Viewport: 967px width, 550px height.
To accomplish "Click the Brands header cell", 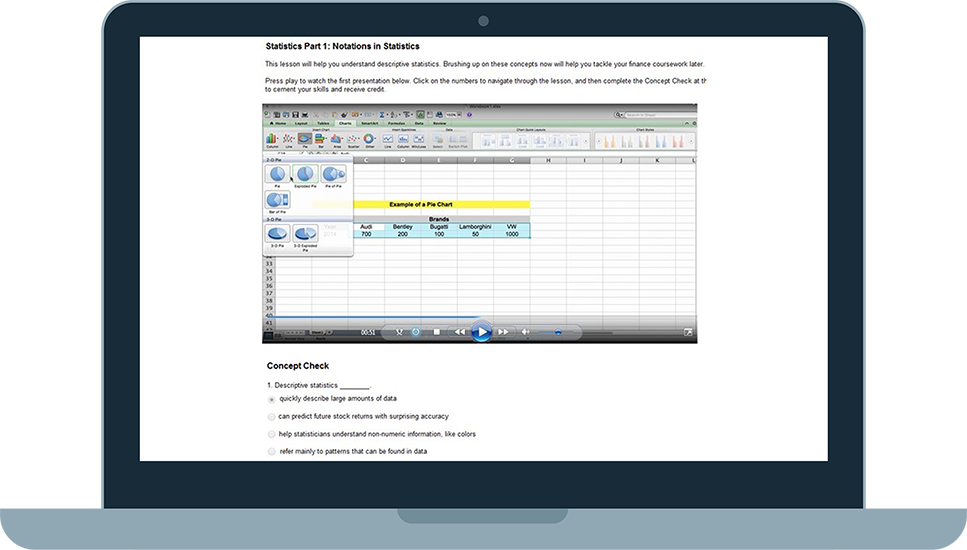I will [x=438, y=219].
